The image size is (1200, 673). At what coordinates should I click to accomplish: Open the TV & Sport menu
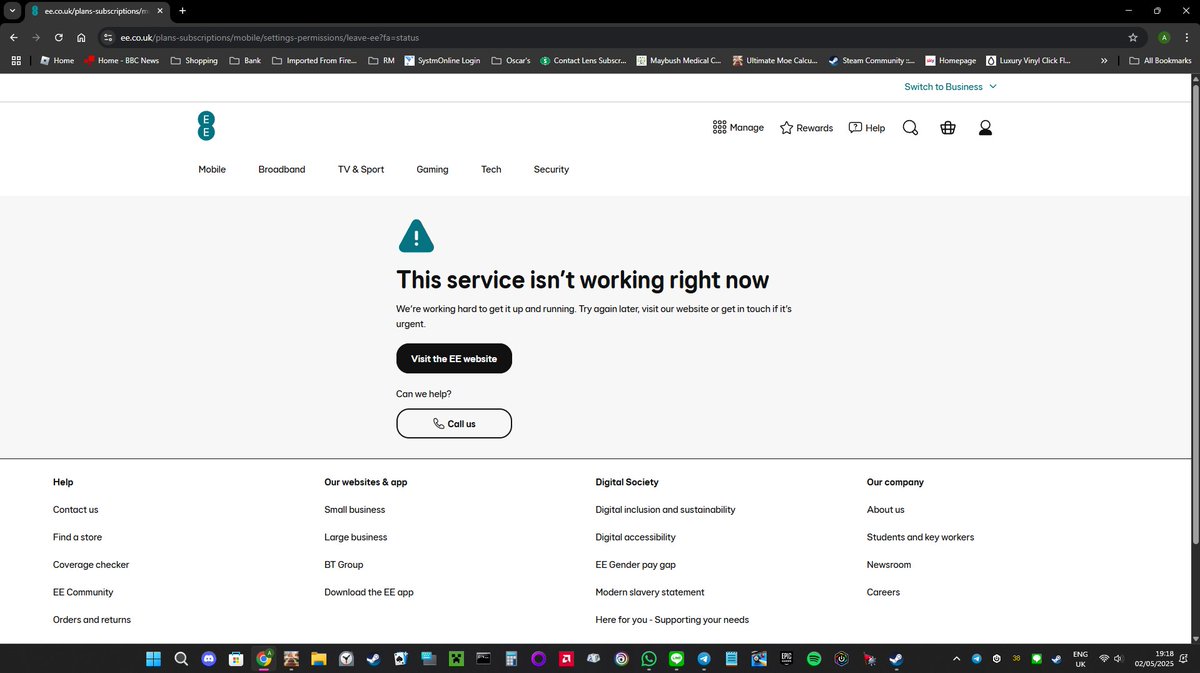361,169
